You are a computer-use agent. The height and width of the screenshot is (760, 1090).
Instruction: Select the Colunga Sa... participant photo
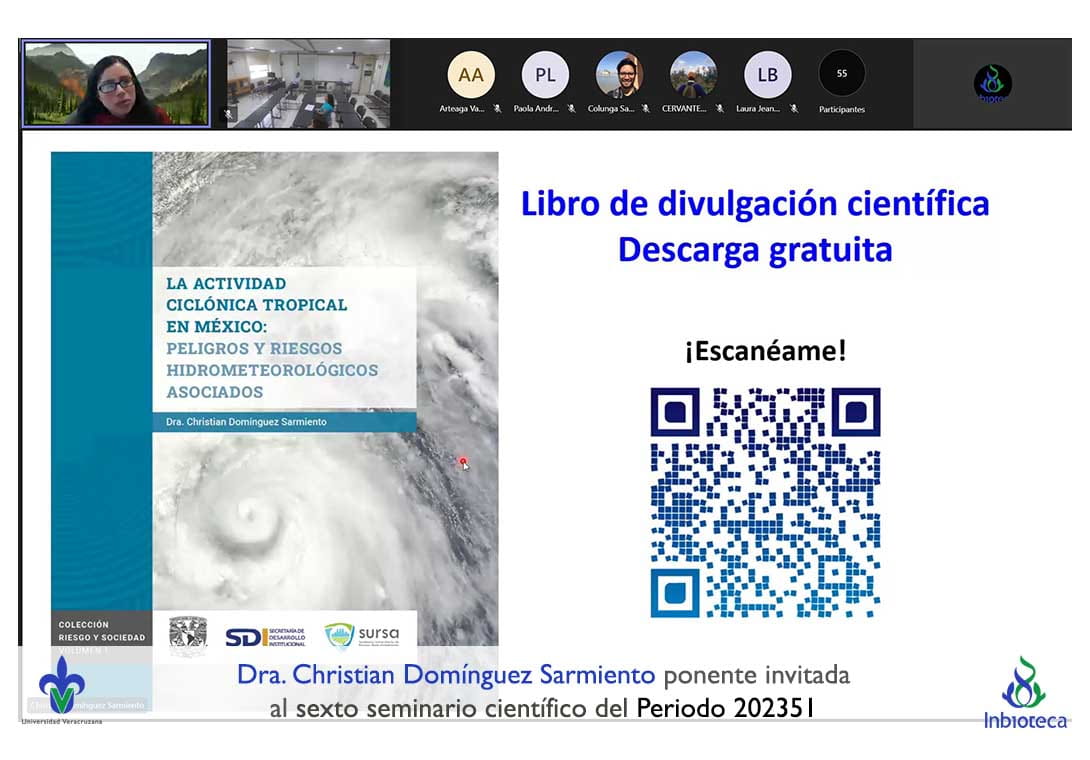619,75
